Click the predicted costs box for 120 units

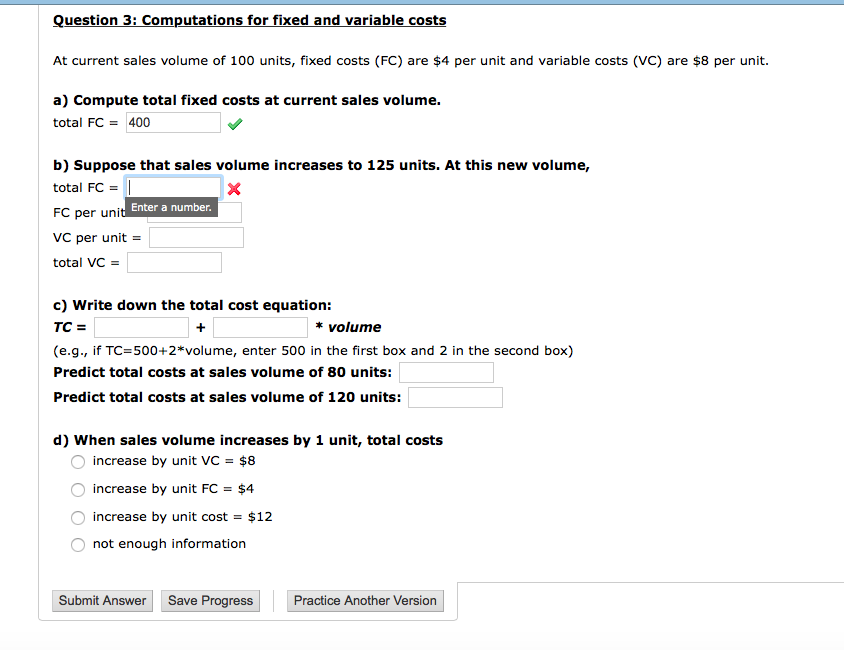(x=454, y=396)
